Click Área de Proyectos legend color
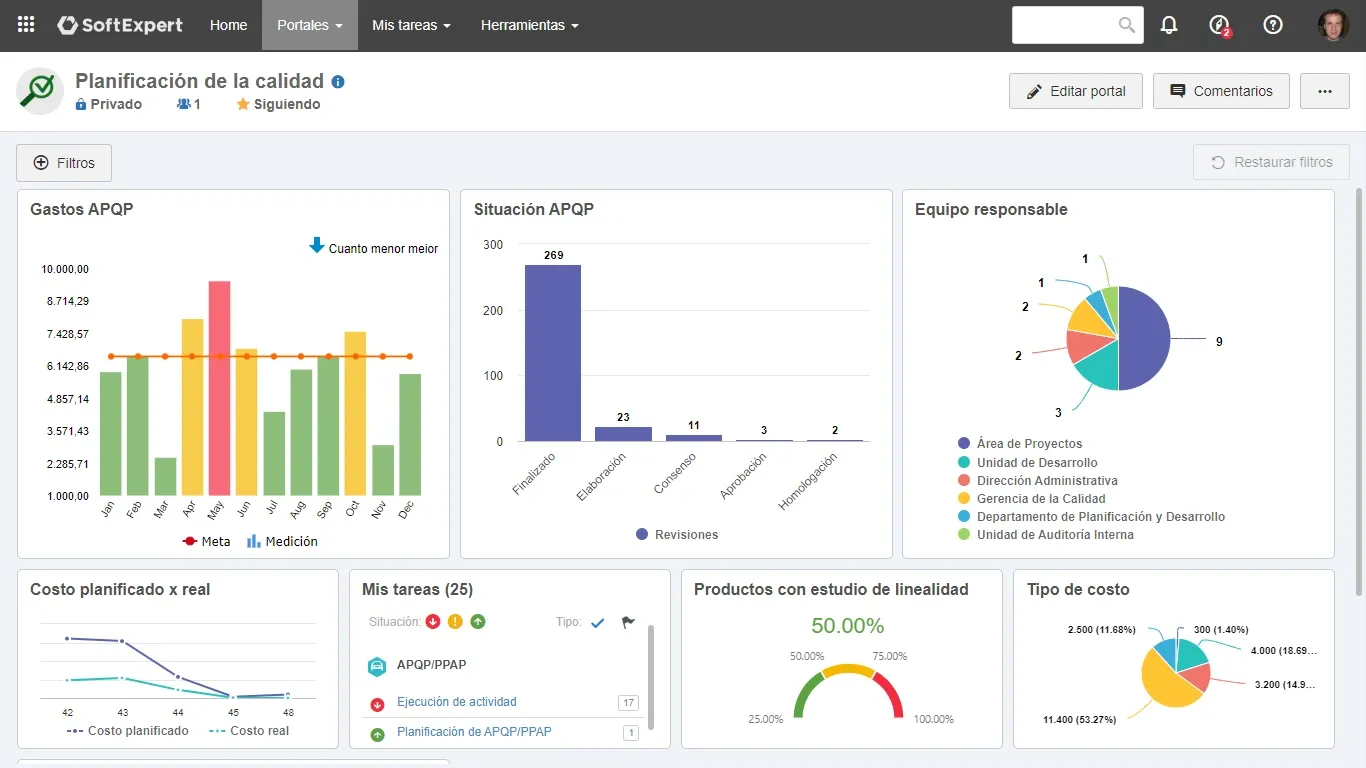Image resolution: width=1366 pixels, height=768 pixels. click(964, 443)
